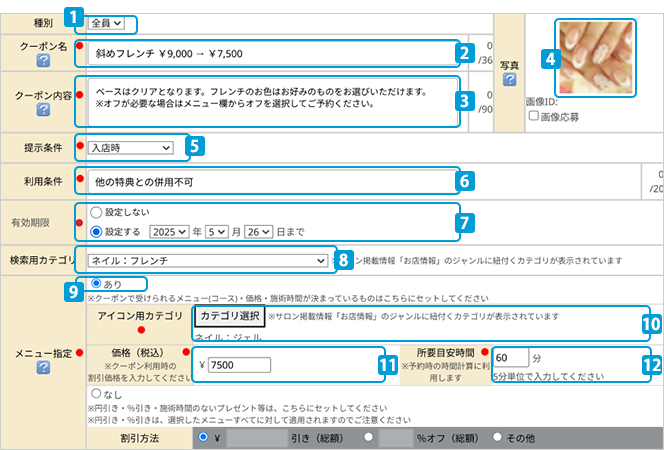The image size is (664, 450).
Task: Expand the 提示条件 dropdown showing 入店時
Action: [129, 148]
